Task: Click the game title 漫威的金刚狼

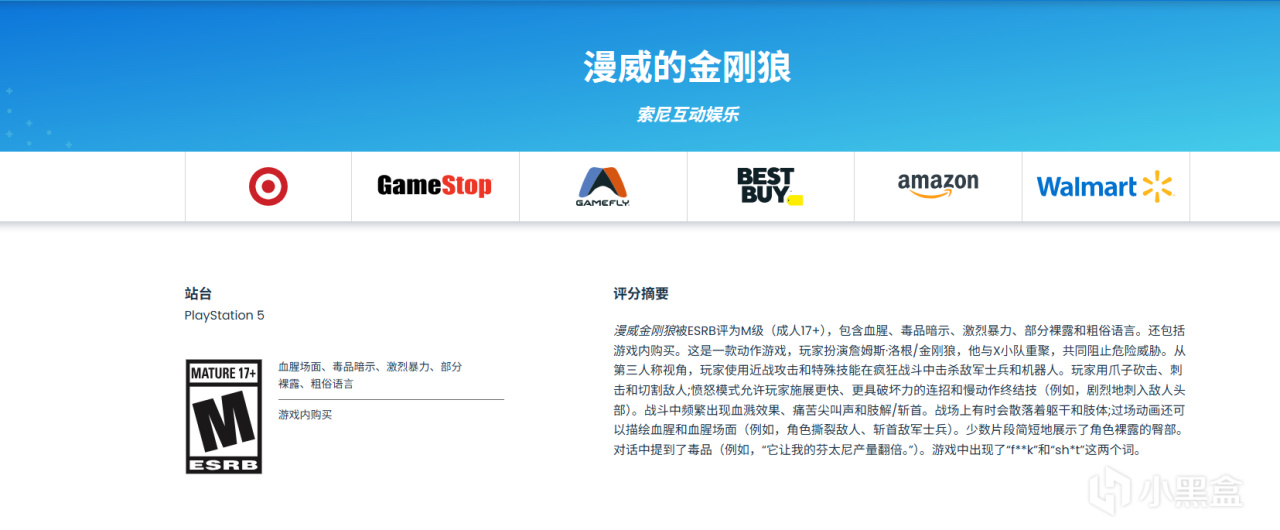Action: [x=688, y=68]
